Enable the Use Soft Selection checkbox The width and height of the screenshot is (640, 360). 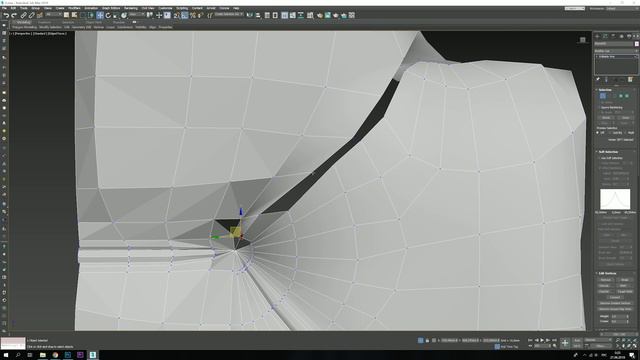(599, 158)
